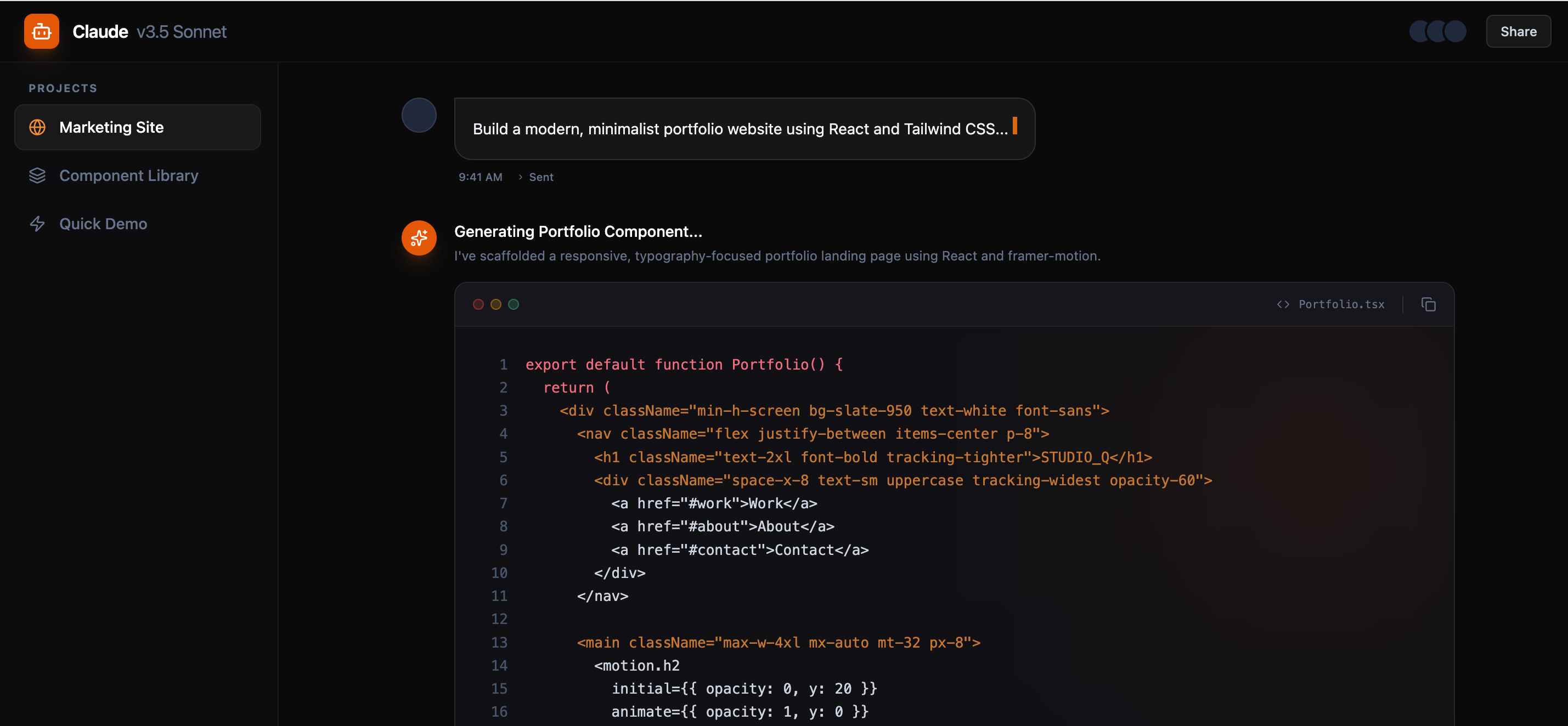Click the user avatar beside the prompt message

419,115
